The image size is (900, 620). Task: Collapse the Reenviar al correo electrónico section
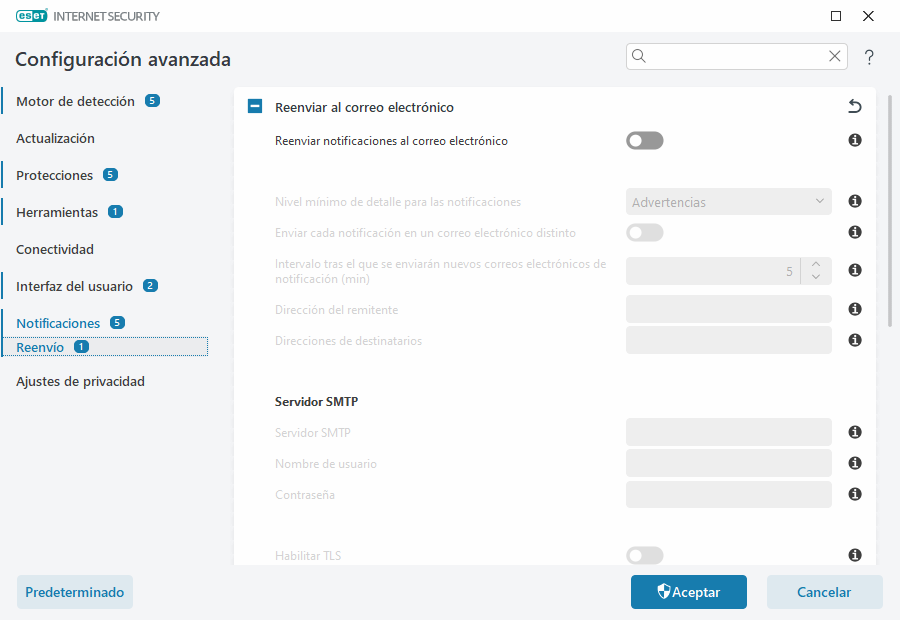(x=254, y=106)
